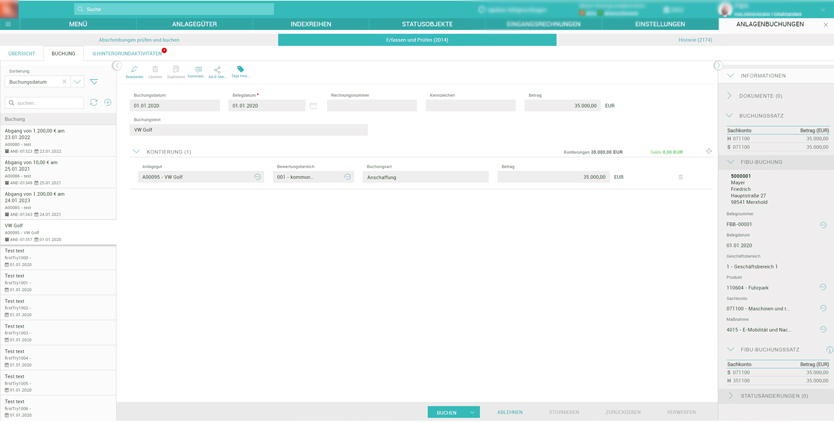The height and width of the screenshot is (423, 834).
Task: Click the Bearbeiten pencil icon
Action: point(134,71)
